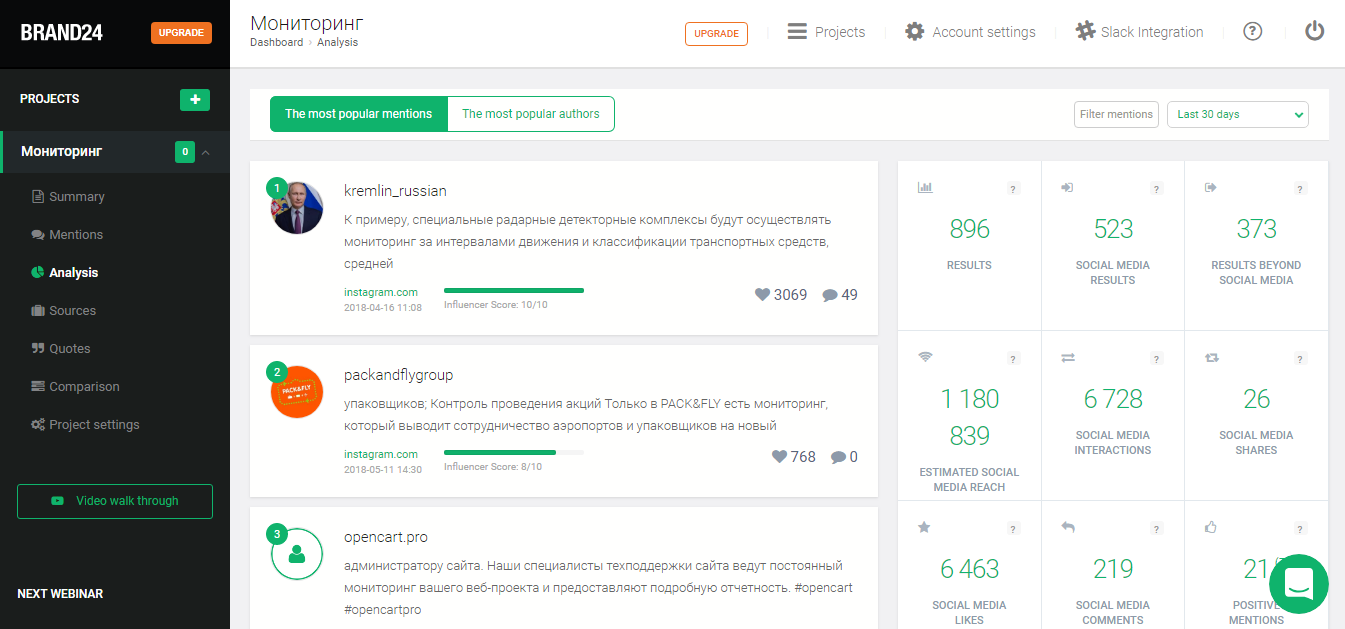Image resolution: width=1345 pixels, height=629 pixels.
Task: Click the Quotes quotation mark icon
Action: coord(38,348)
